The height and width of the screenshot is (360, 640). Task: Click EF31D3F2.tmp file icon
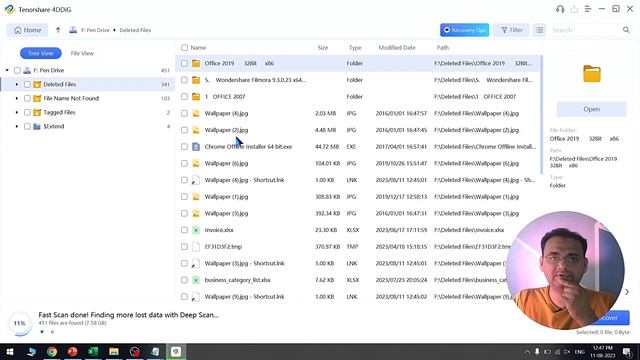pyautogui.click(x=196, y=247)
